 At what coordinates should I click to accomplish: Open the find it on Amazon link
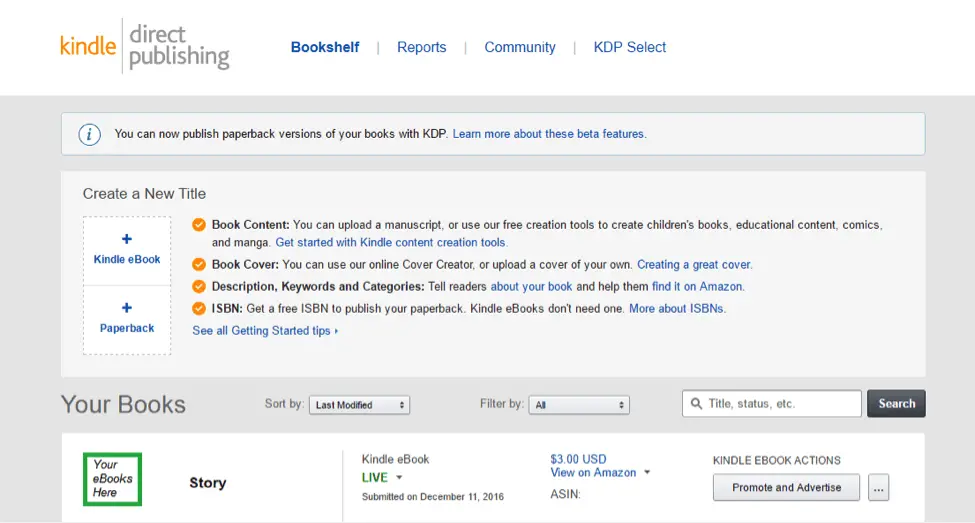pyautogui.click(x=698, y=287)
